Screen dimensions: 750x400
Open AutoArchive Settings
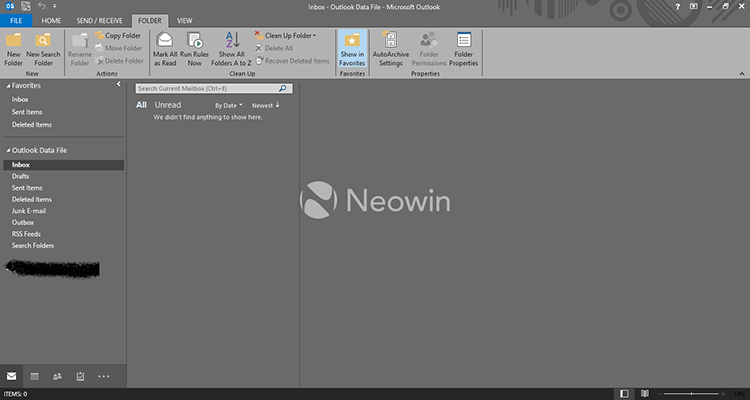coord(391,49)
